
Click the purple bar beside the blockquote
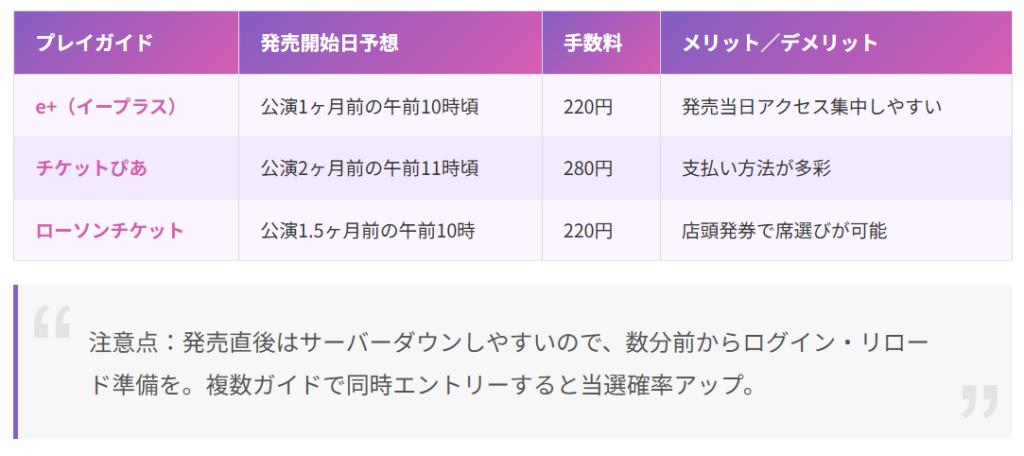pos(16,362)
